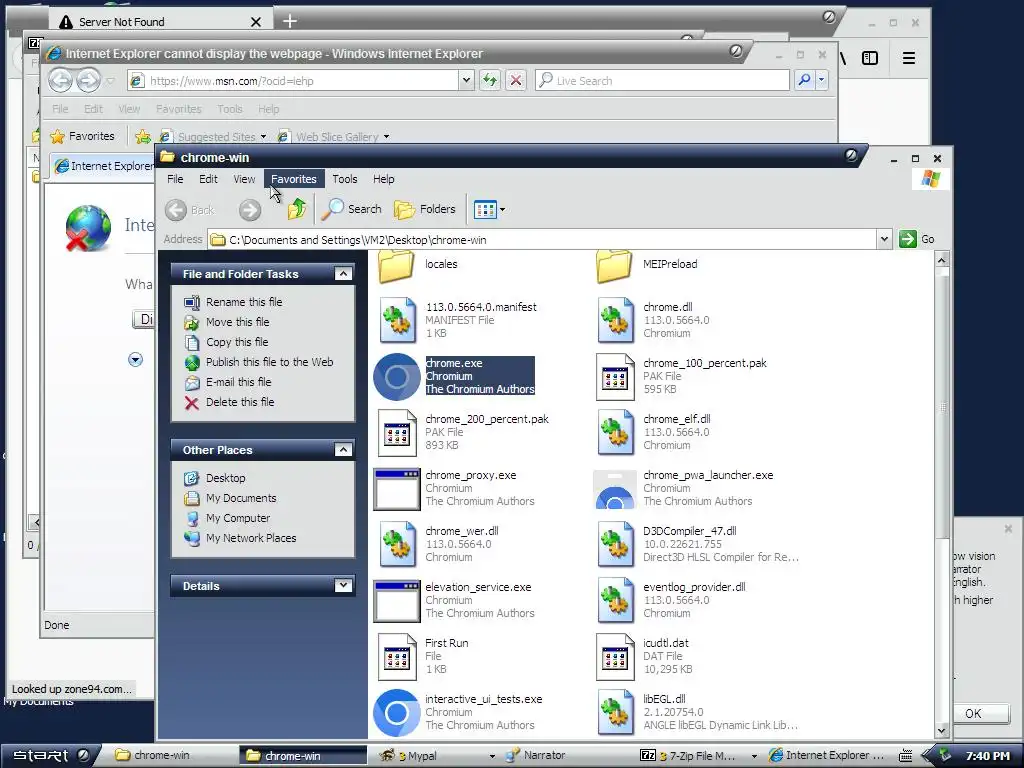Click the explorer address path field
1024x768 pixels.
click(x=543, y=240)
